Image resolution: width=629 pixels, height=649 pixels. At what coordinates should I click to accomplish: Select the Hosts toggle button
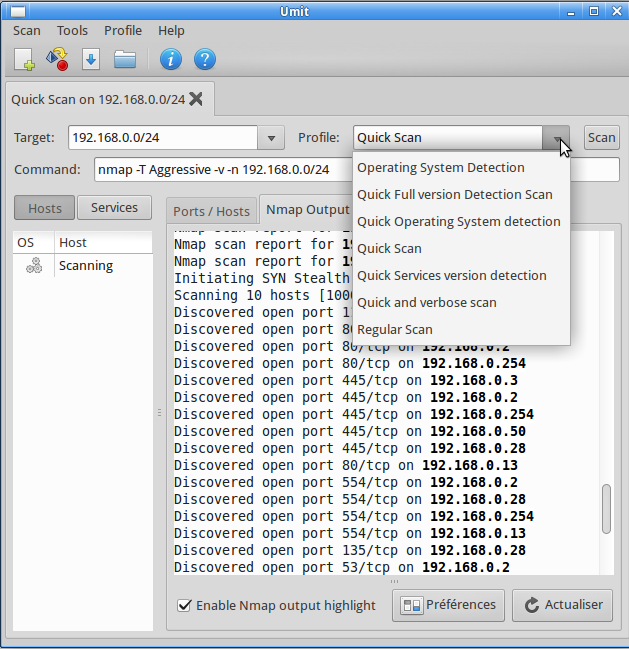[45, 208]
